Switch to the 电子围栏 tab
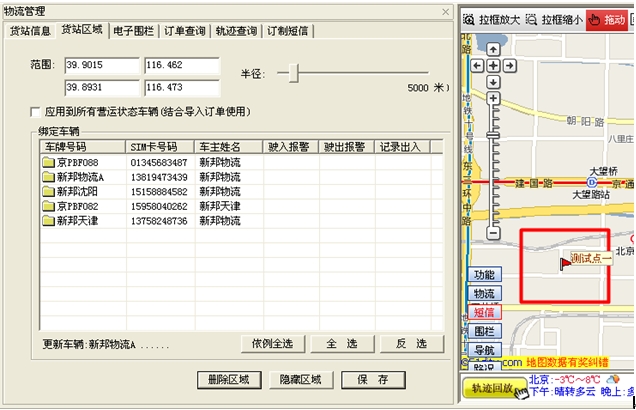This screenshot has width=636, height=410. (x=132, y=31)
